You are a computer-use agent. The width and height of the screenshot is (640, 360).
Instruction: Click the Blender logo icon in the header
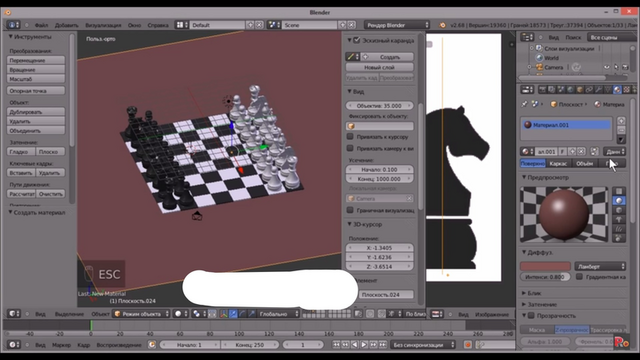(x=442, y=25)
